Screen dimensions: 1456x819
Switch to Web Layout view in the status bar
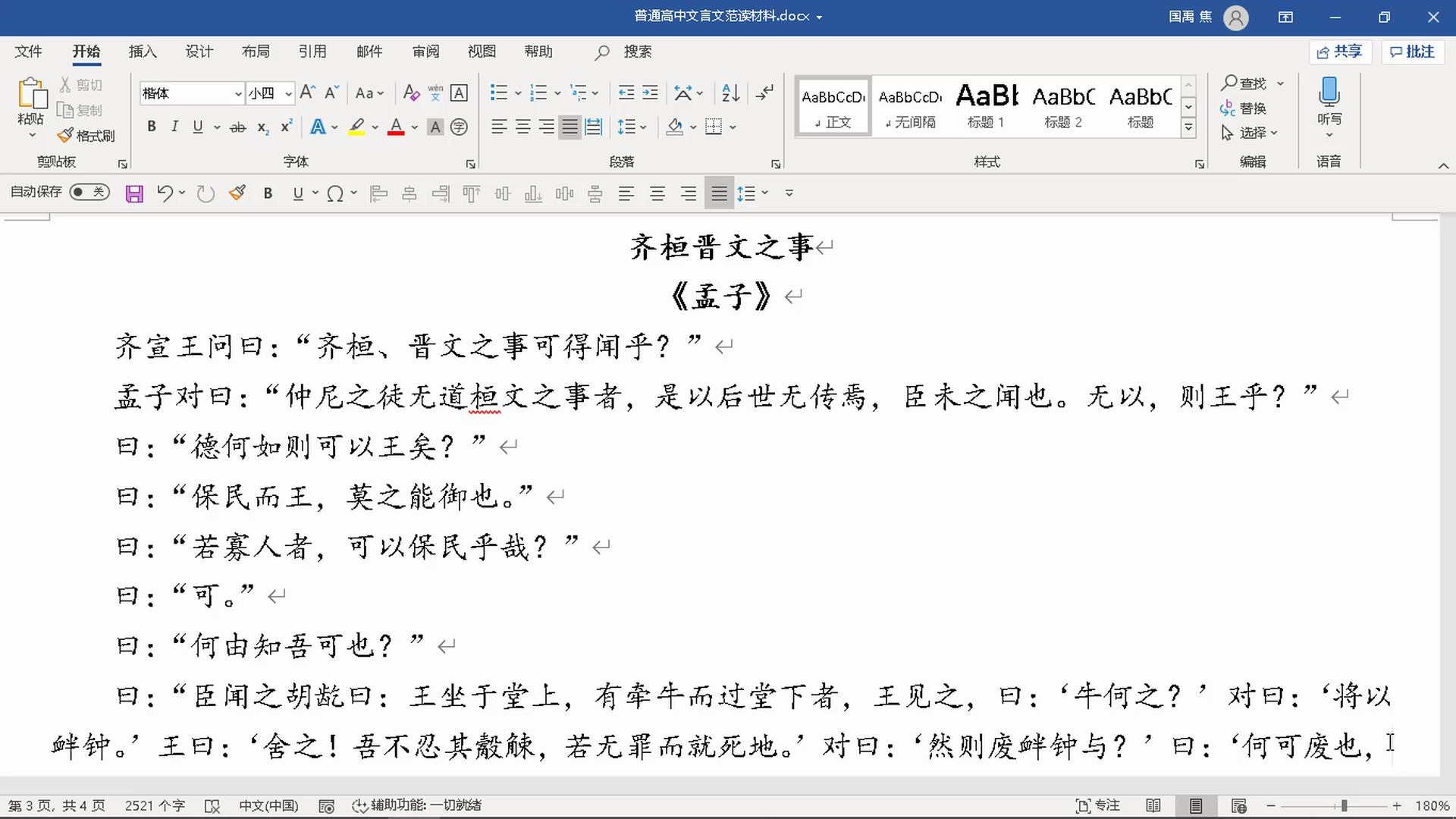pyautogui.click(x=1239, y=806)
